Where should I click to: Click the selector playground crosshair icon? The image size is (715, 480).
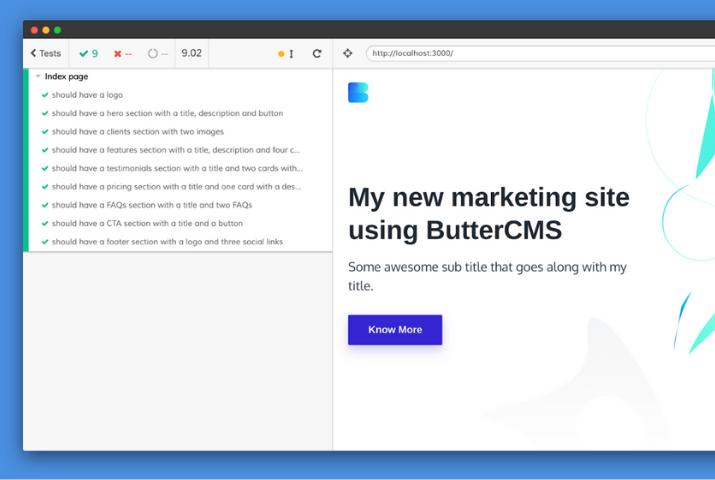(x=347, y=54)
